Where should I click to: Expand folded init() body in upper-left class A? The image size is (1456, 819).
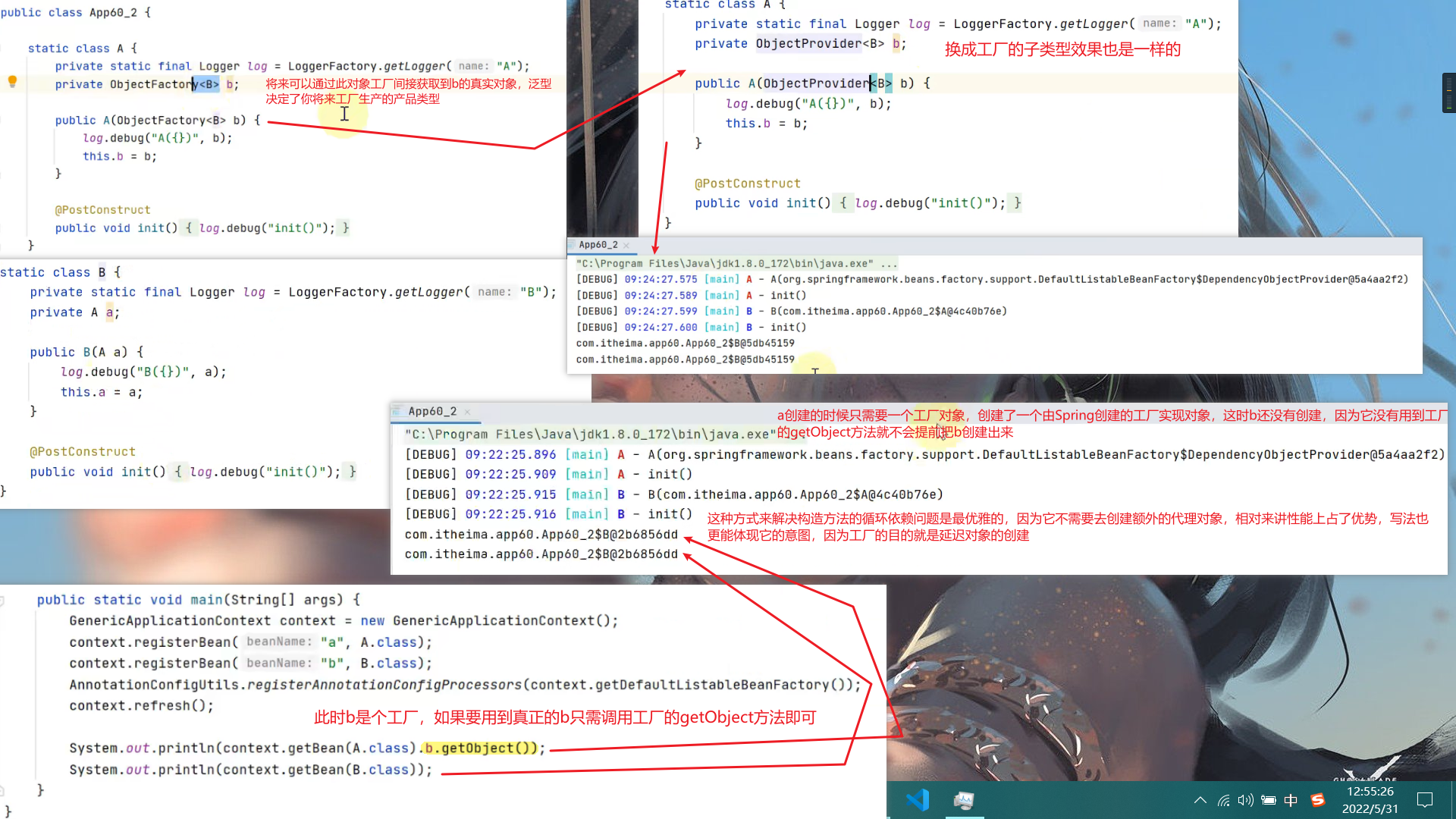[189, 227]
